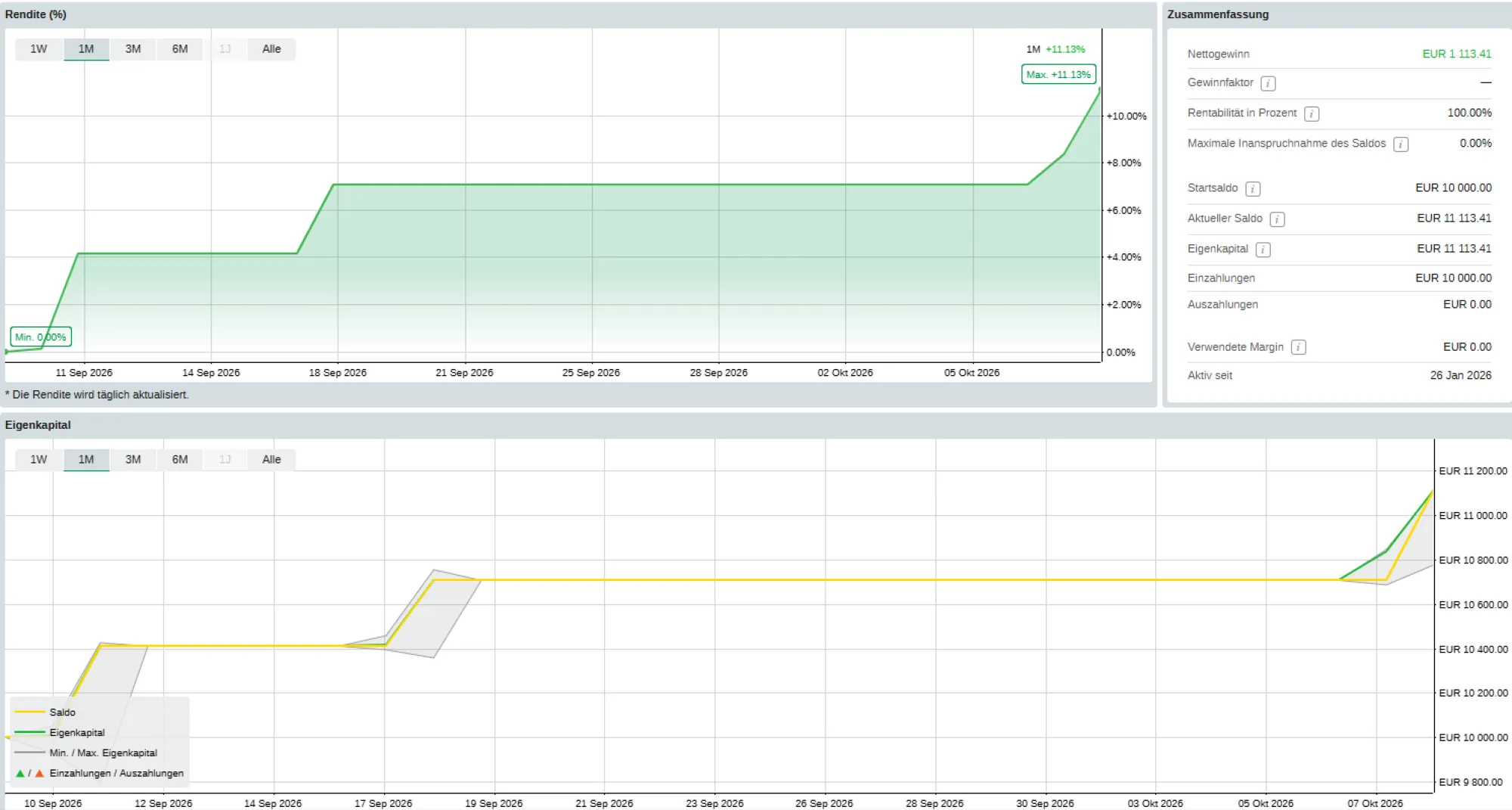Switch Rendite chart to 6M
1512x810 pixels.
point(180,49)
